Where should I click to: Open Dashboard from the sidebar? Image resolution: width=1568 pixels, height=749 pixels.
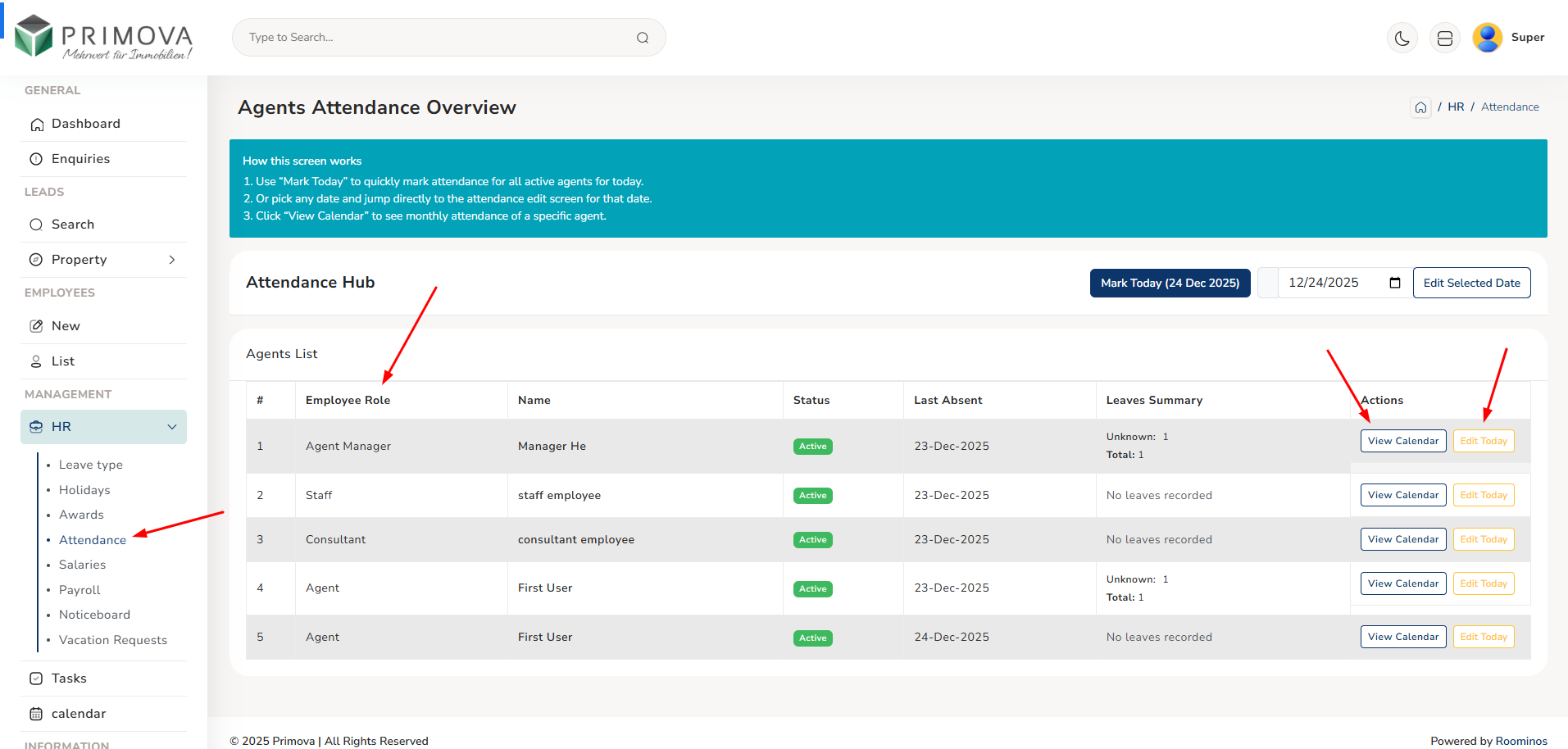[86, 124]
